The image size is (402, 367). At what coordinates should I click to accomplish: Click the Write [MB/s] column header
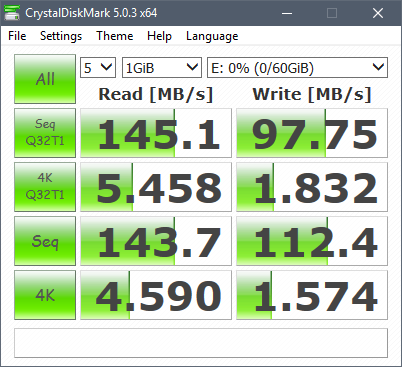pyautogui.click(x=312, y=94)
